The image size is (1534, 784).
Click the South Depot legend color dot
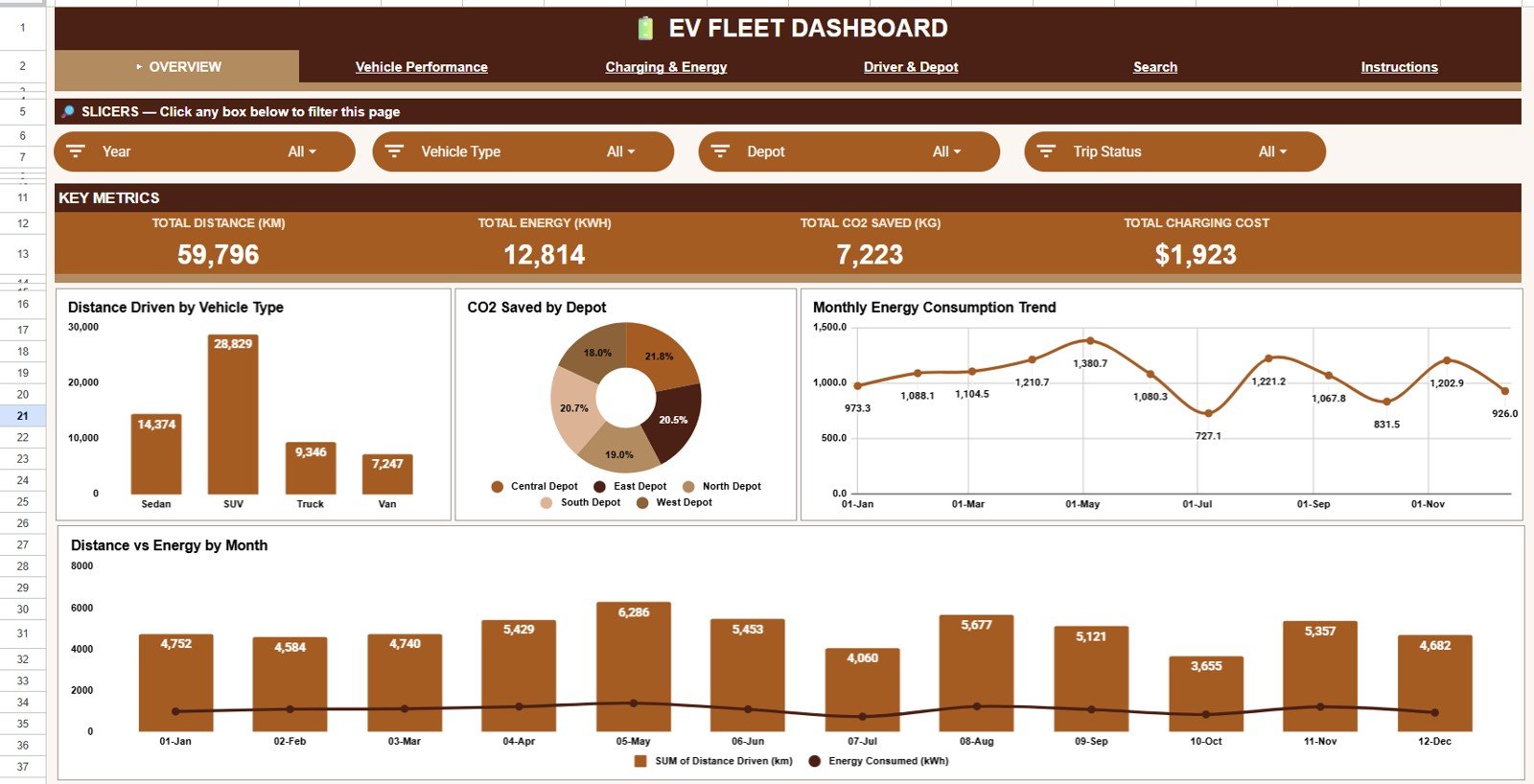(546, 503)
